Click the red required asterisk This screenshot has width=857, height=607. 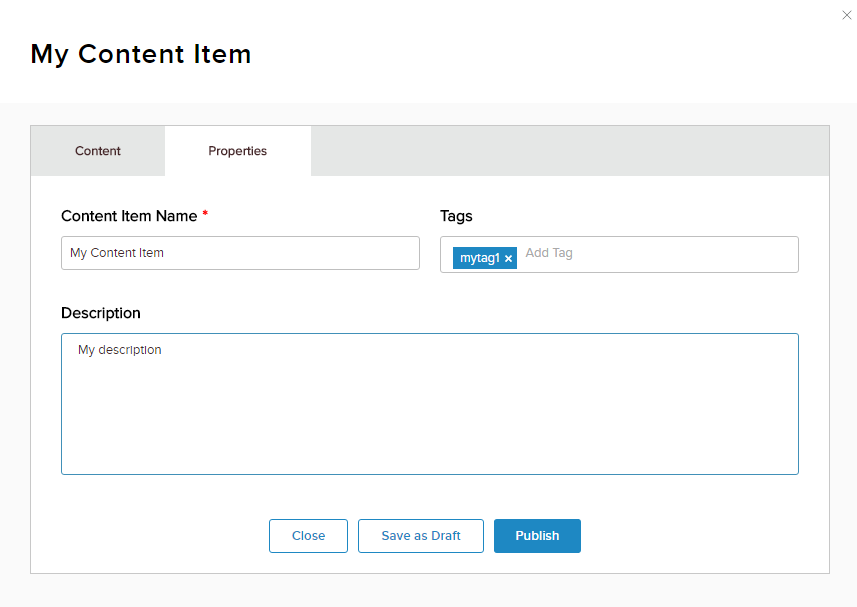click(205, 215)
